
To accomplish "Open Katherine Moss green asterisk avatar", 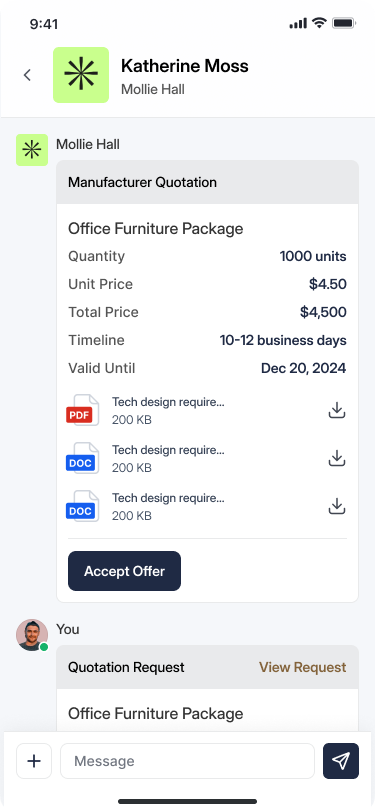I will coord(81,75).
